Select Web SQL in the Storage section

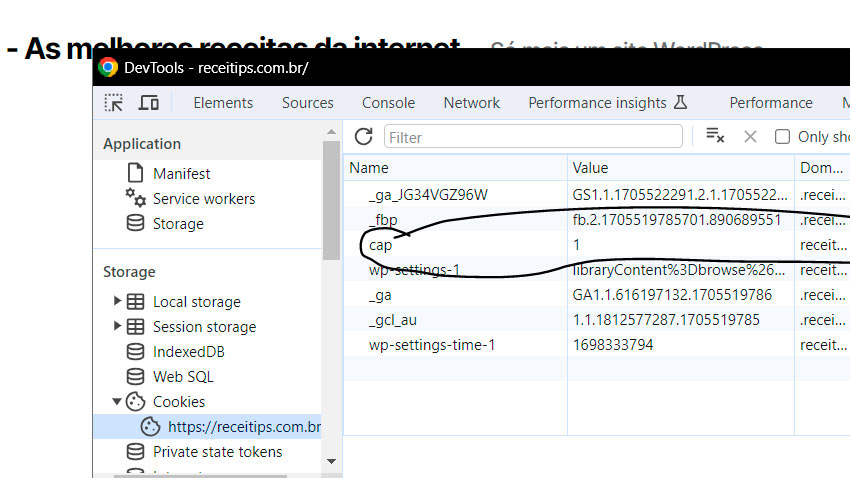(x=183, y=377)
